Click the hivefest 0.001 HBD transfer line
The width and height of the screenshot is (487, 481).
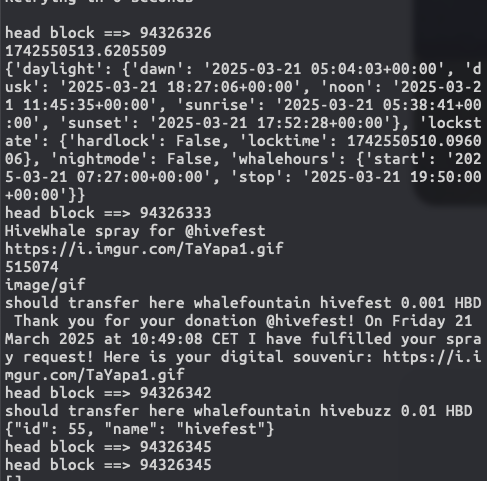[243, 303]
